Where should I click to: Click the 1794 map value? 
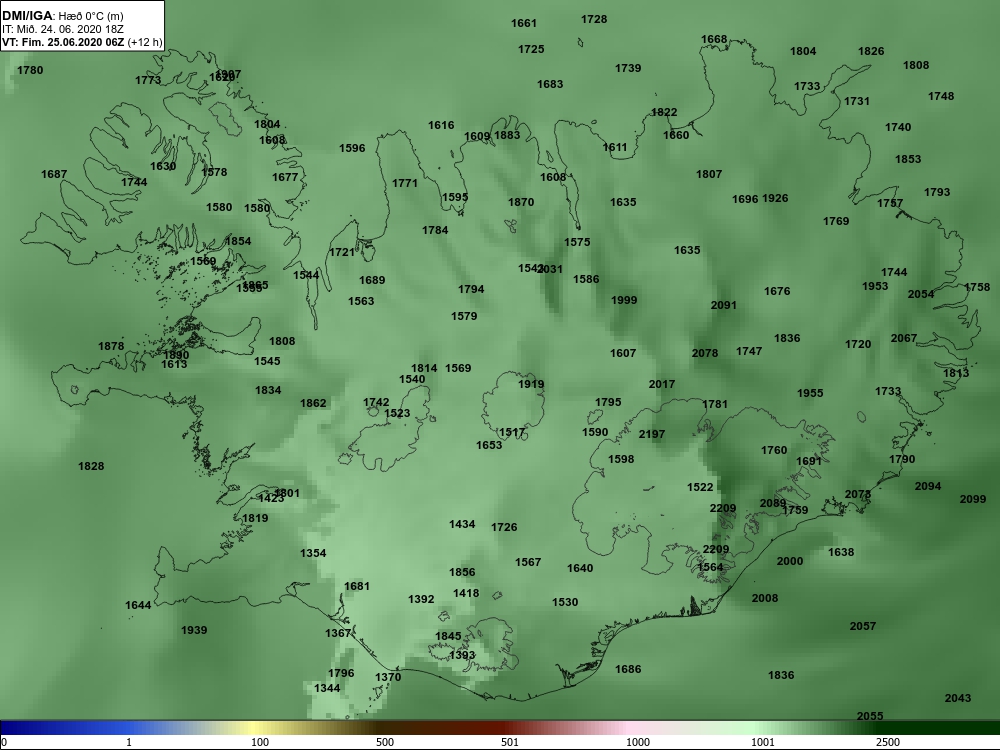tap(471, 290)
